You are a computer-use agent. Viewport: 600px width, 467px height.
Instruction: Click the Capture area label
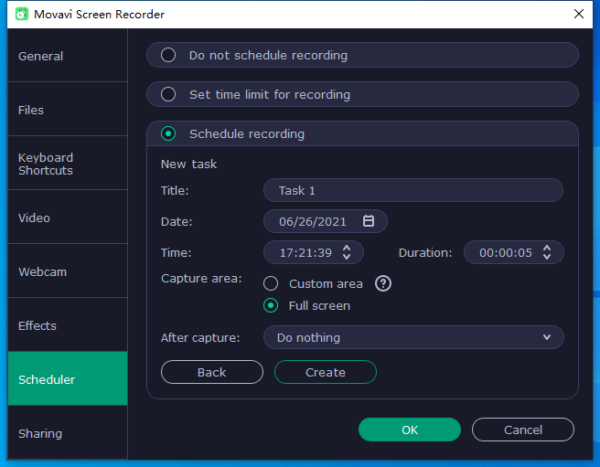(x=201, y=278)
